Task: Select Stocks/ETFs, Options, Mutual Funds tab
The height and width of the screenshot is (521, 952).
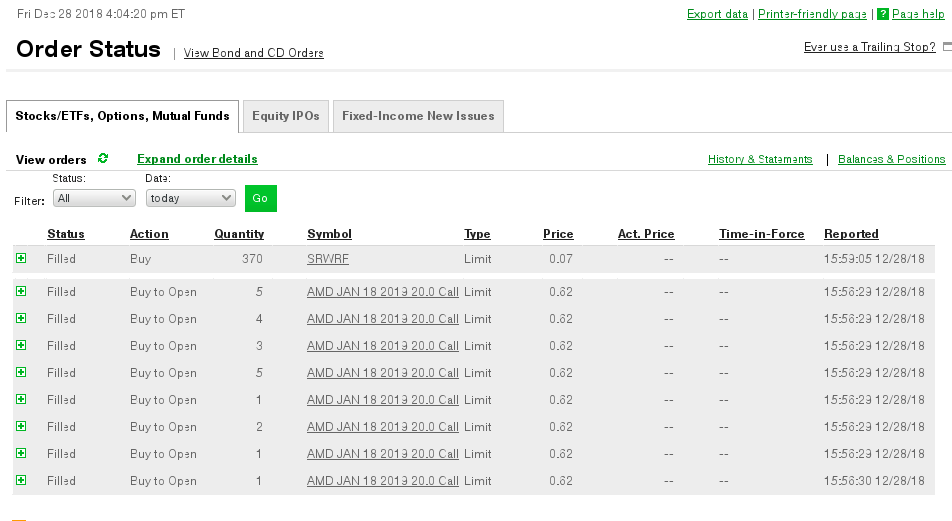Action: (x=122, y=116)
